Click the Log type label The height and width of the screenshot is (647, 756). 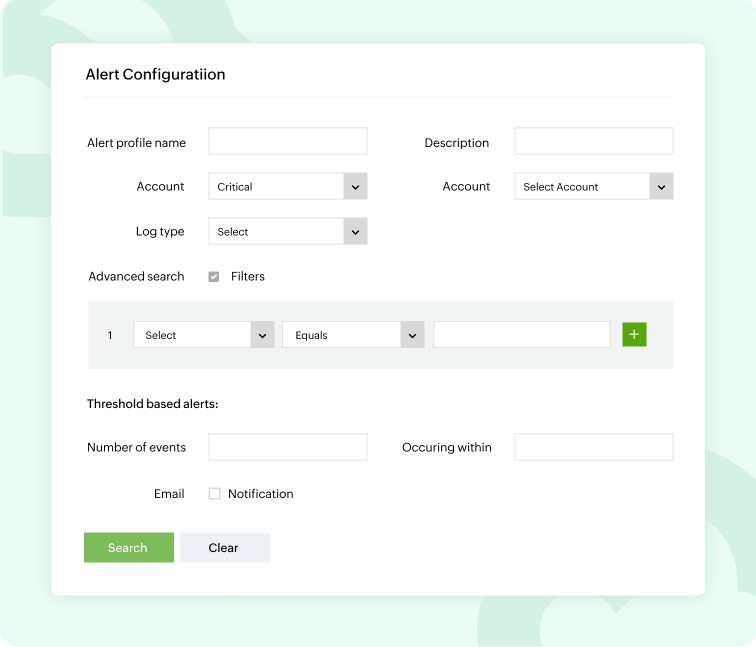point(160,232)
